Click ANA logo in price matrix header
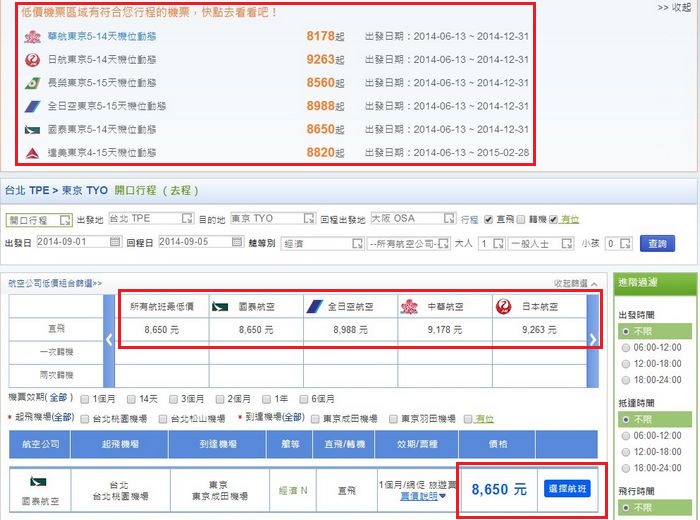 click(x=314, y=307)
